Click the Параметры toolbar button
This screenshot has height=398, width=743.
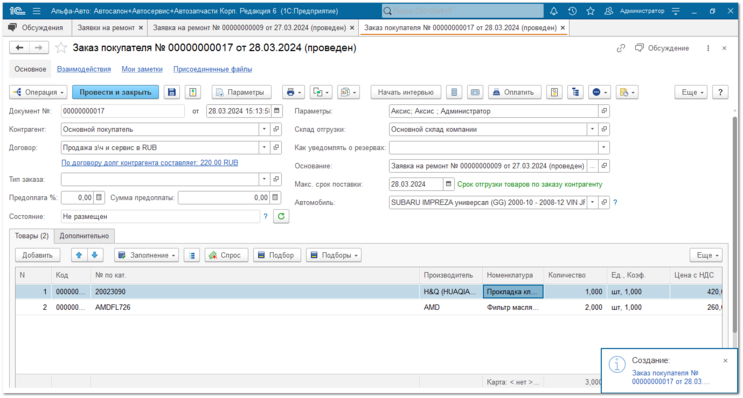click(x=242, y=92)
